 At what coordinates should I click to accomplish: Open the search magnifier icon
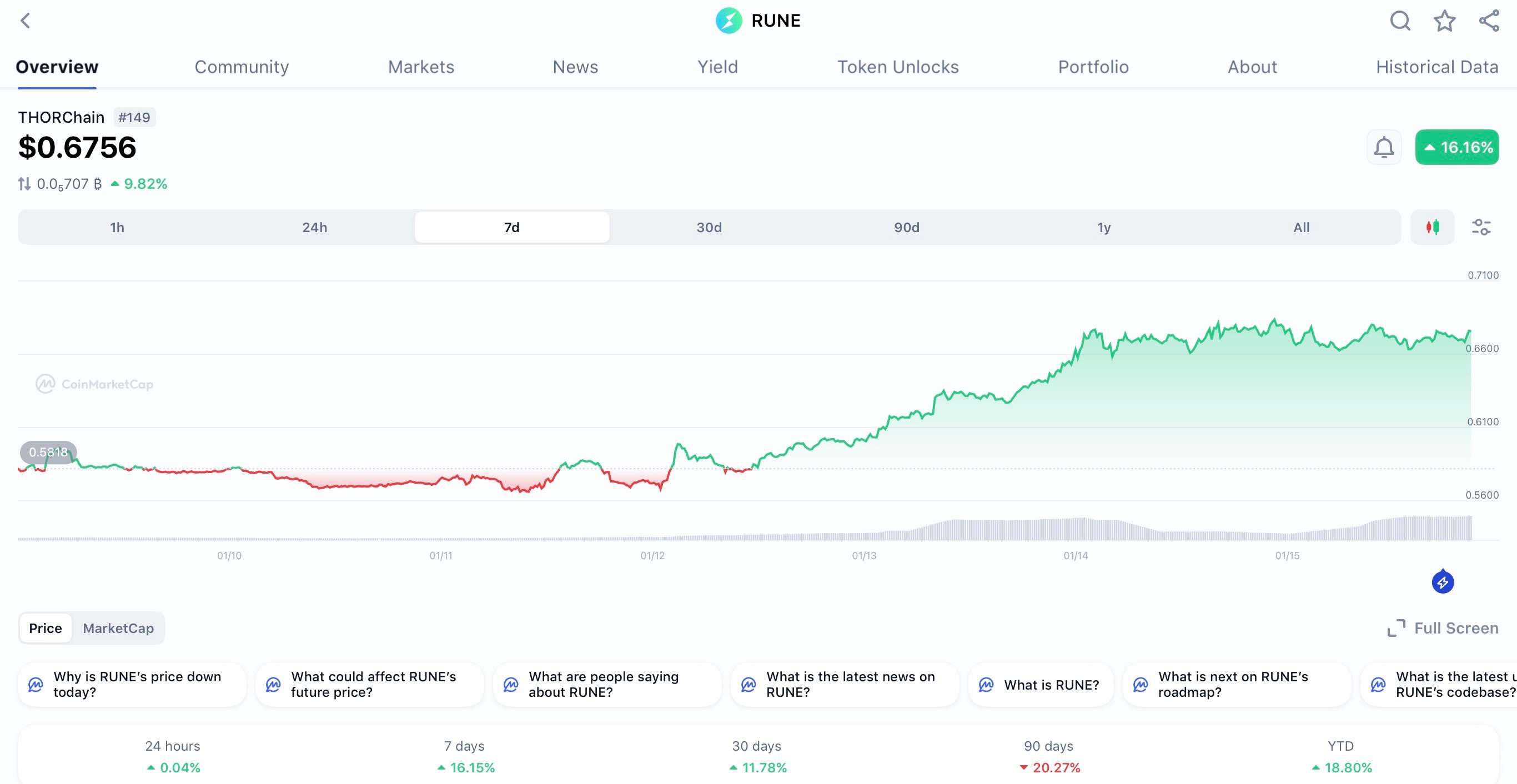pyautogui.click(x=1400, y=21)
